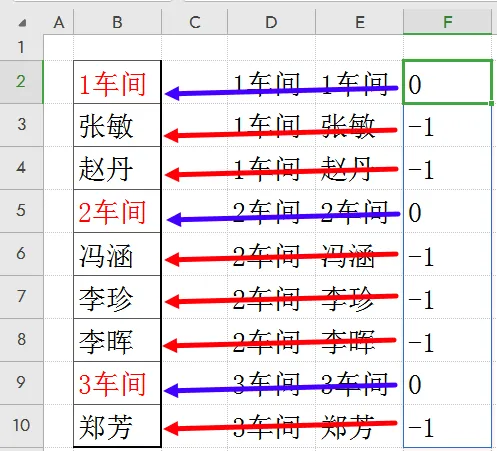This screenshot has width=497, height=451.
Task: Click cell F4 showing -1
Action: tap(448, 168)
